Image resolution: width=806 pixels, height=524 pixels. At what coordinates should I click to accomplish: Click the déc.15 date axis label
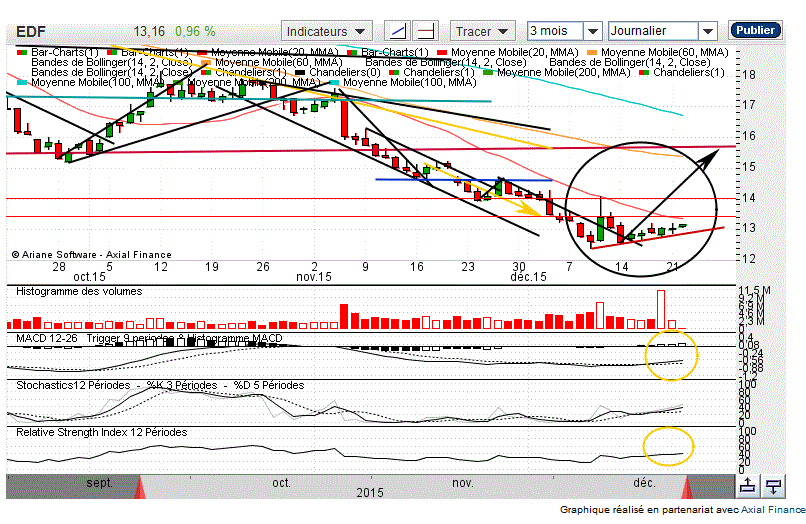point(528,277)
